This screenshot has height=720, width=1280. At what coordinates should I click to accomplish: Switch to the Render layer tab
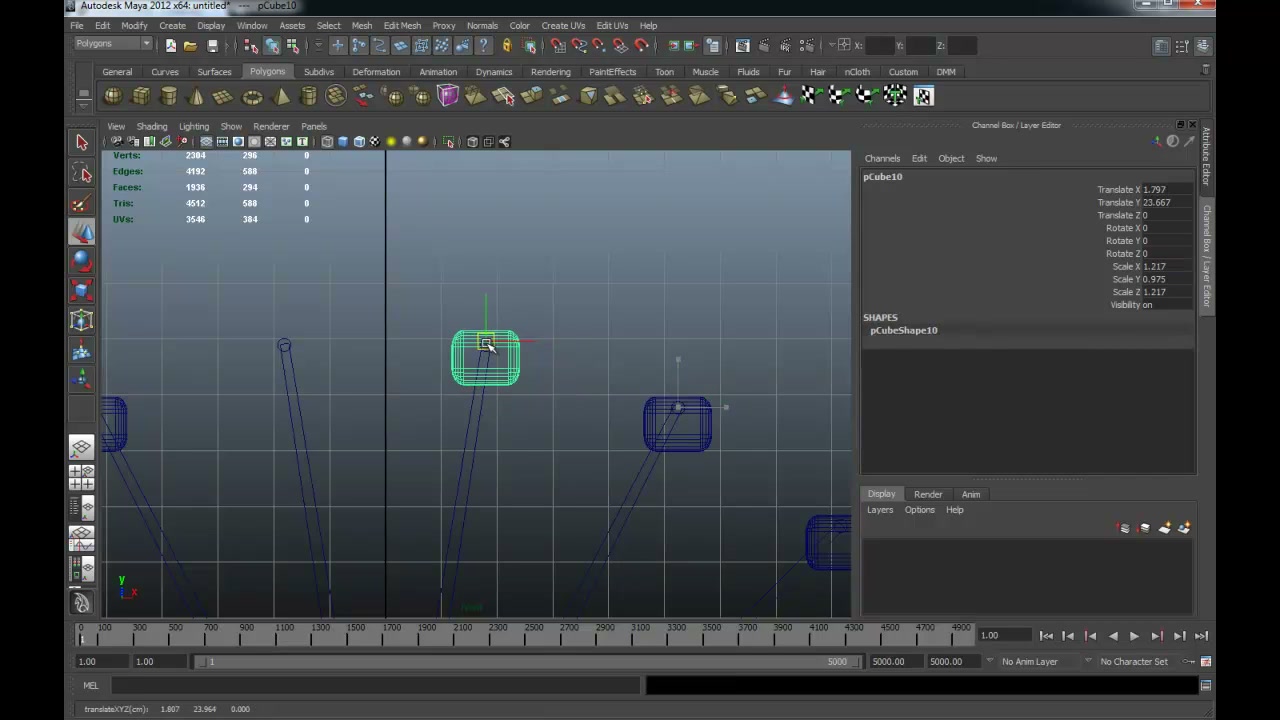928,494
